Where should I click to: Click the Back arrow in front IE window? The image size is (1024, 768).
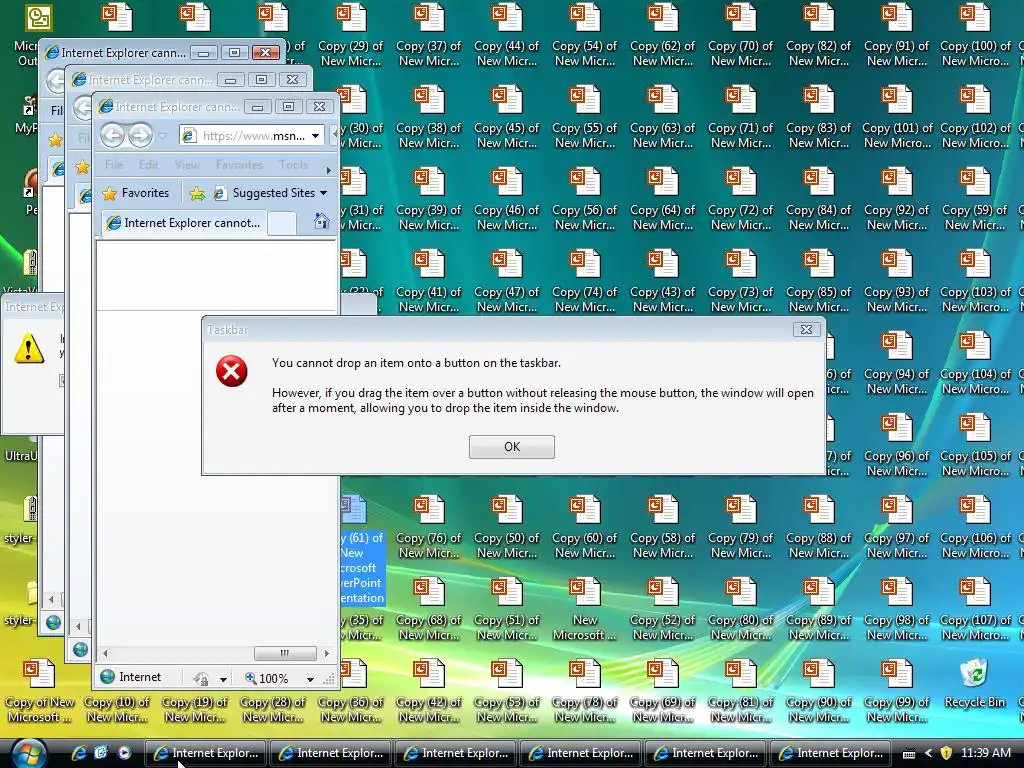[x=112, y=135]
